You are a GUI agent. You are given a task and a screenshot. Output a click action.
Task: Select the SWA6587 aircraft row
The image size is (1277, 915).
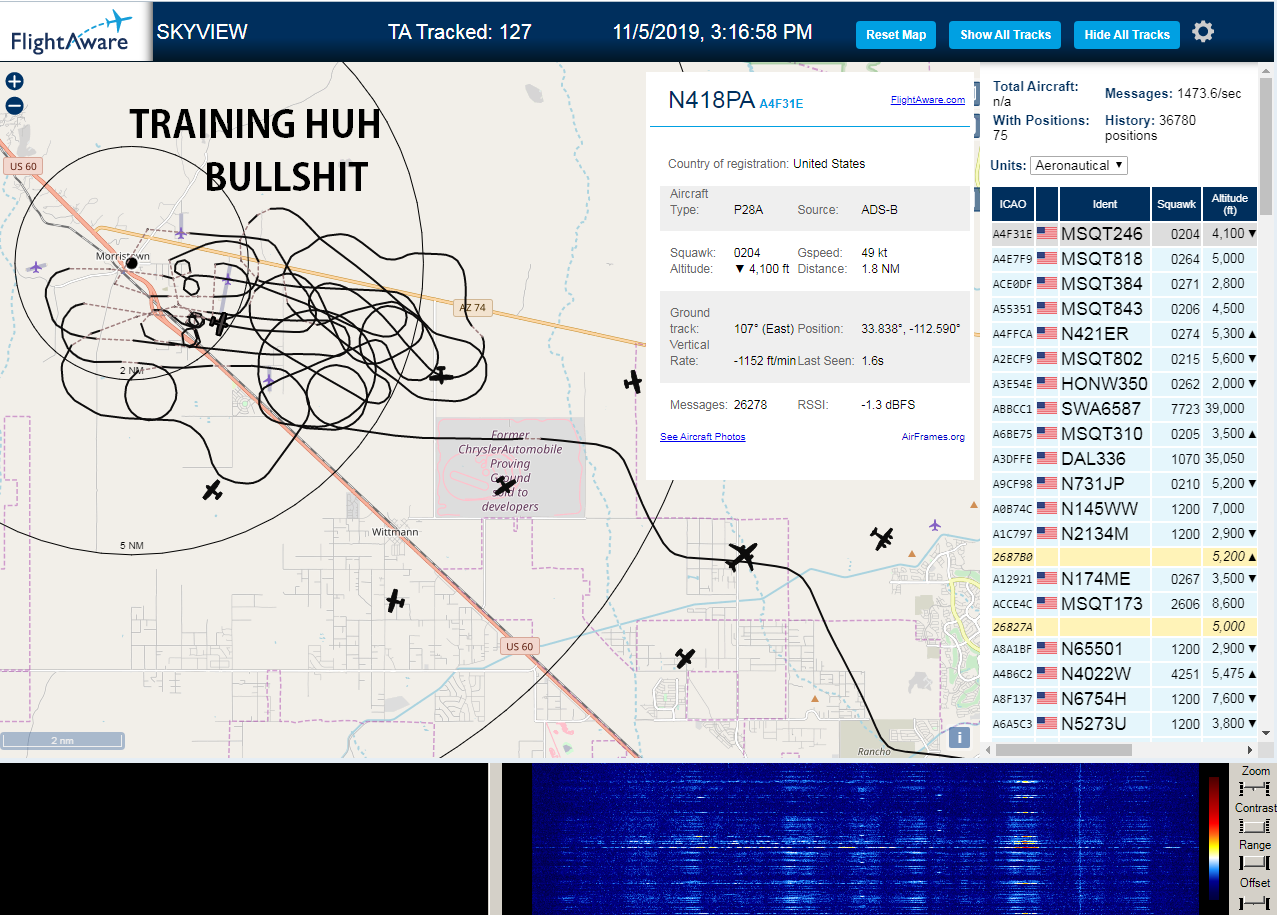pyautogui.click(x=1124, y=409)
